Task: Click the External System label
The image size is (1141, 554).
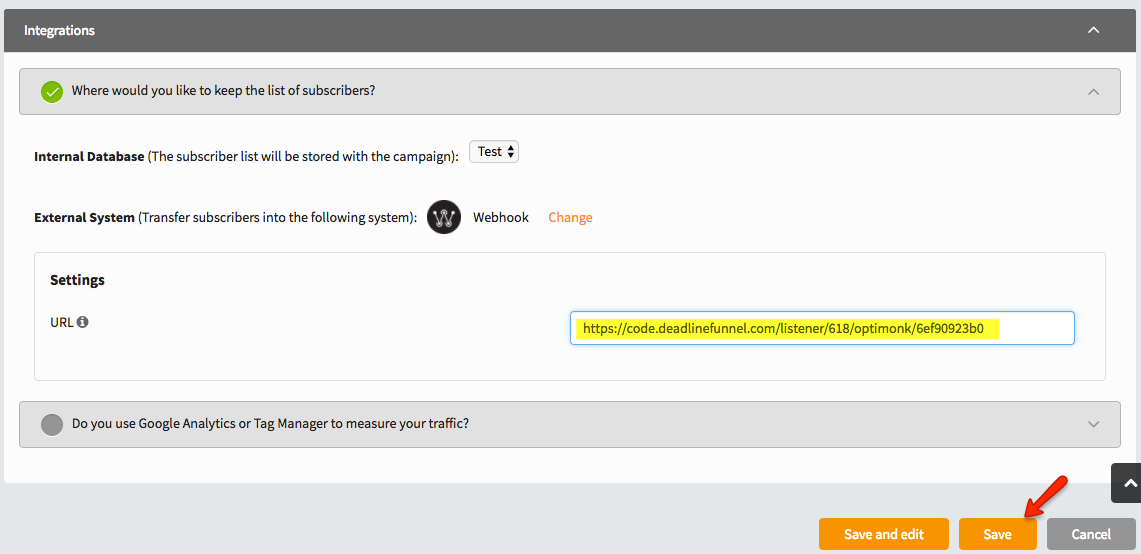Action: click(84, 218)
